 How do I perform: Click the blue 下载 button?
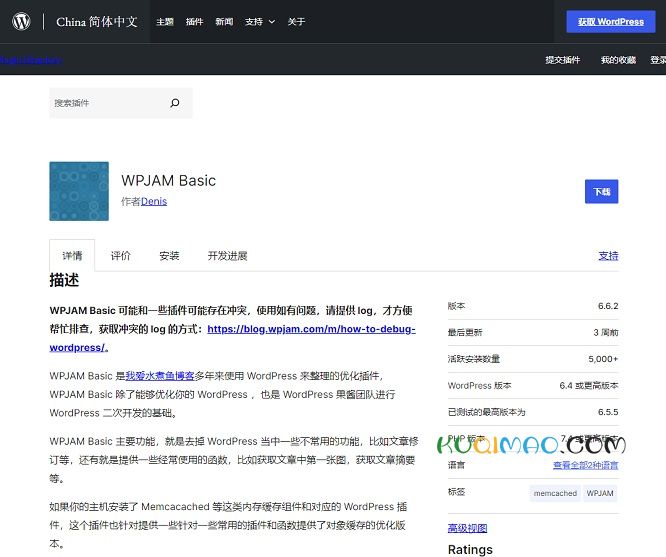coord(601,192)
